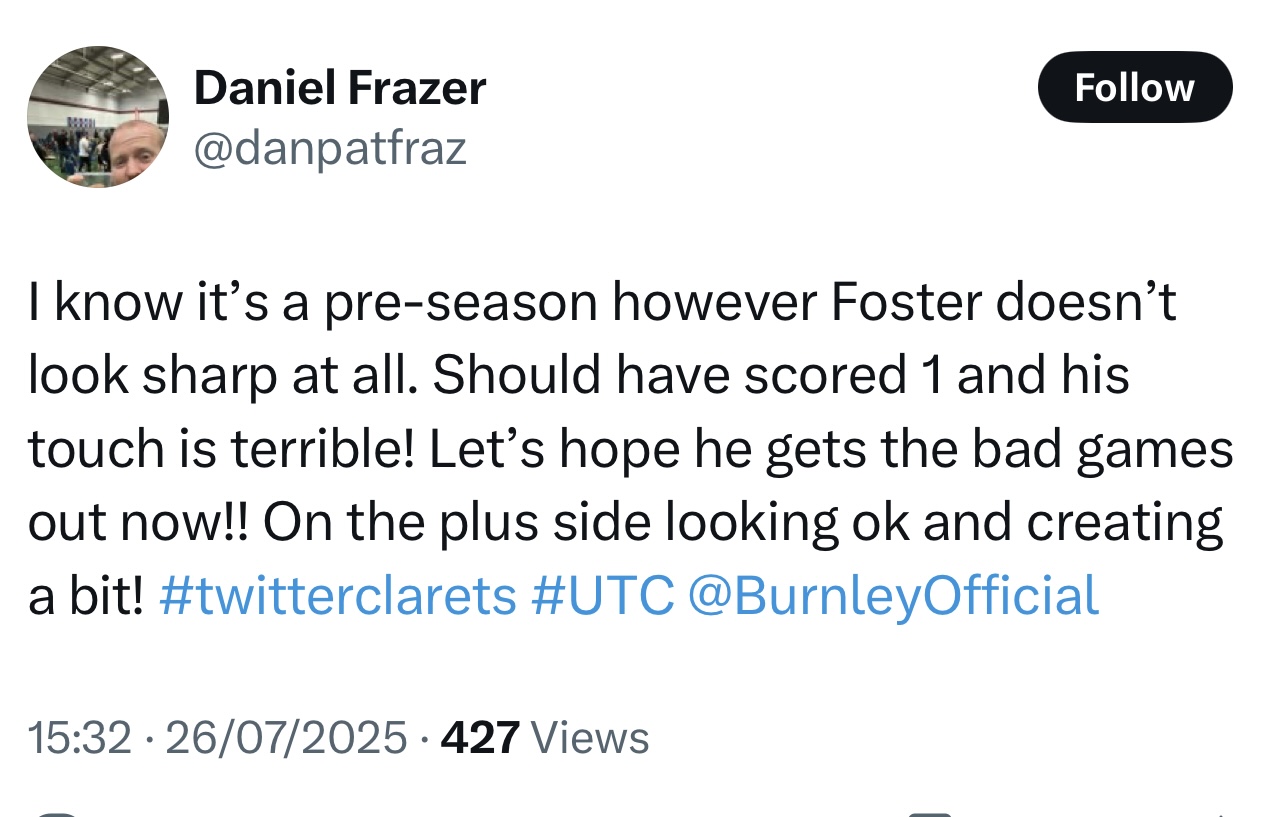Click the 15:32 timestamp
Image resolution: width=1284 pixels, height=817 pixels.
coord(80,738)
